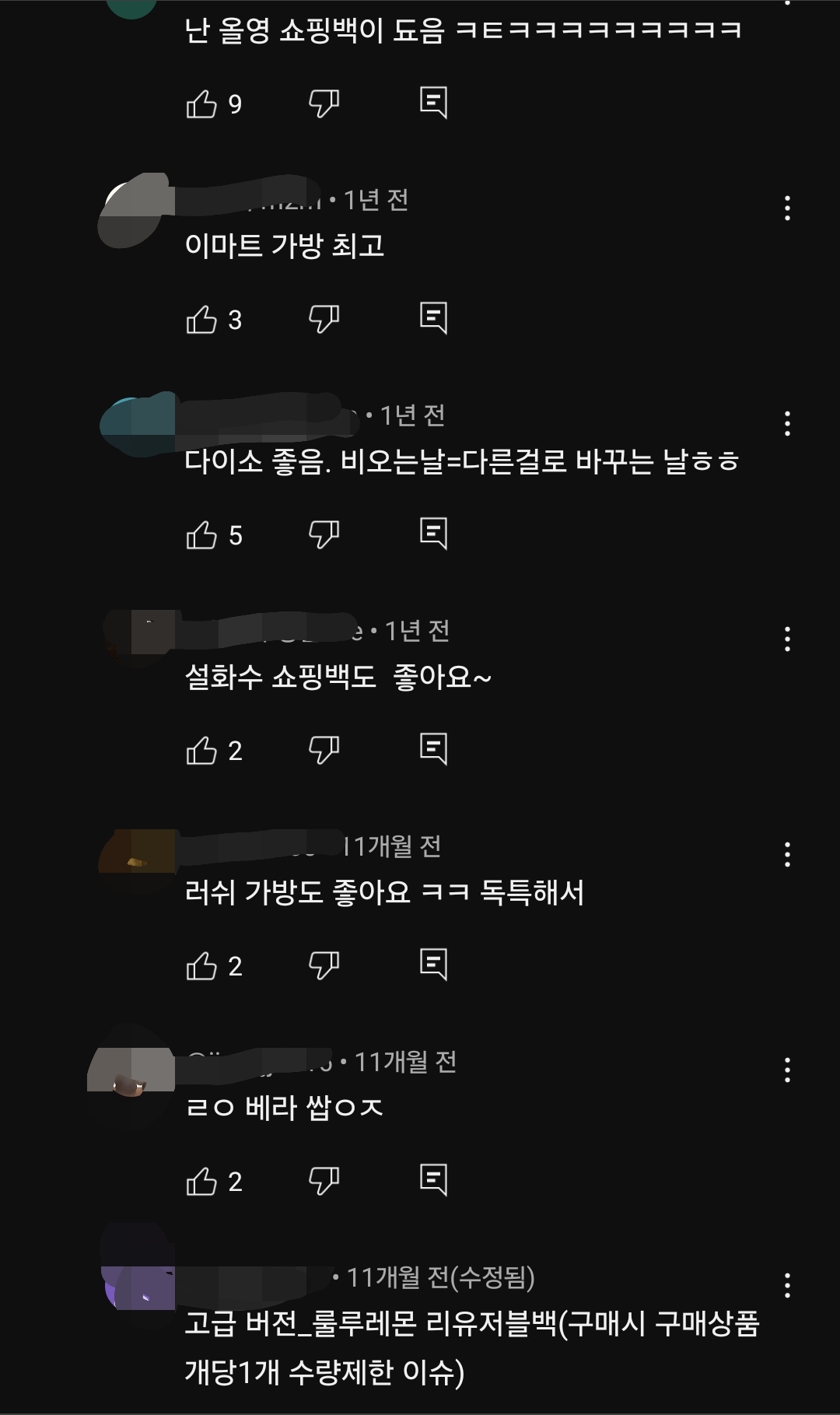Image resolution: width=840 pixels, height=1415 pixels.
Task: Reply to the 베라 짭 comment
Action: [433, 1180]
